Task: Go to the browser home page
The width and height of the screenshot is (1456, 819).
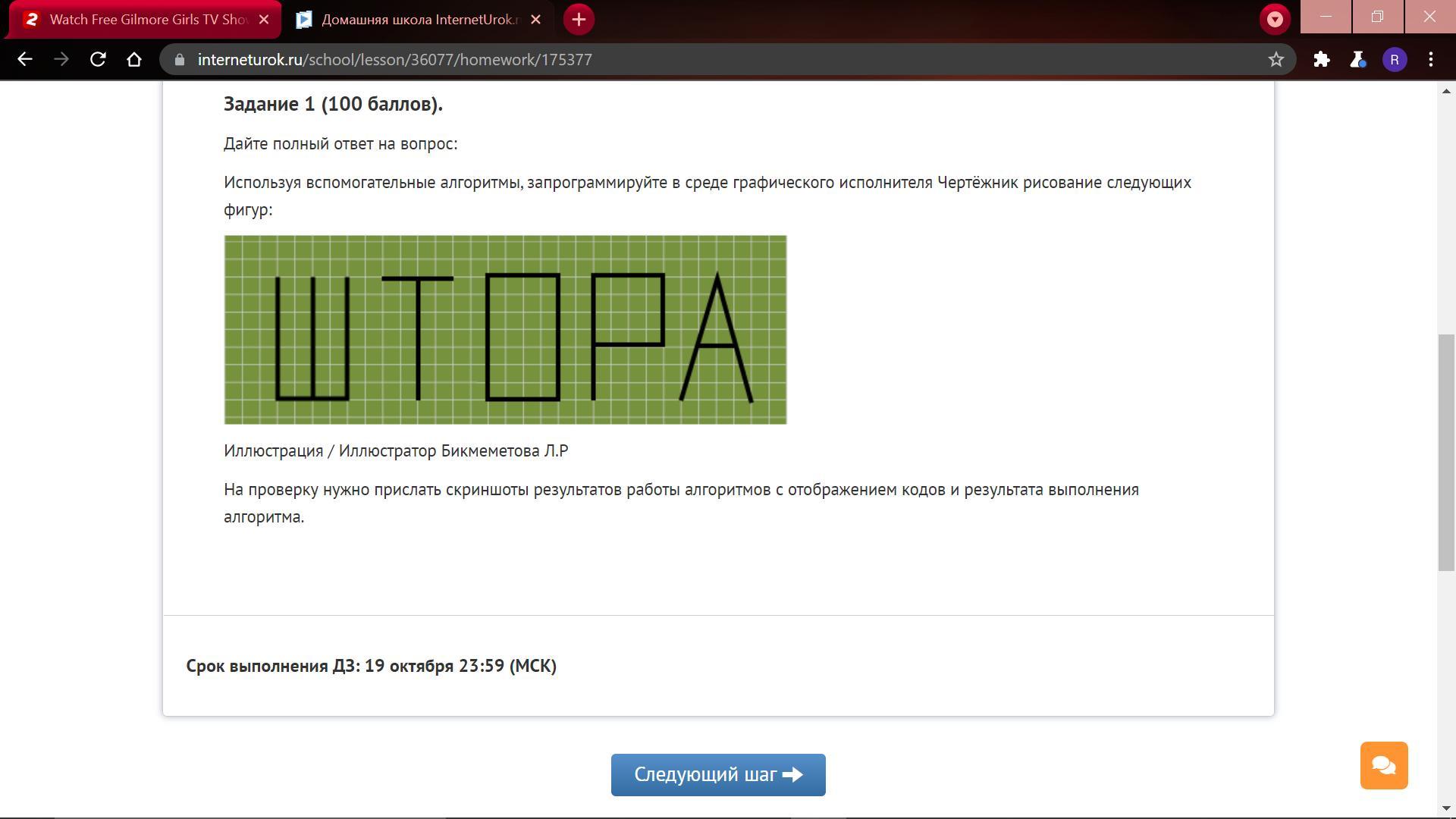Action: click(134, 59)
